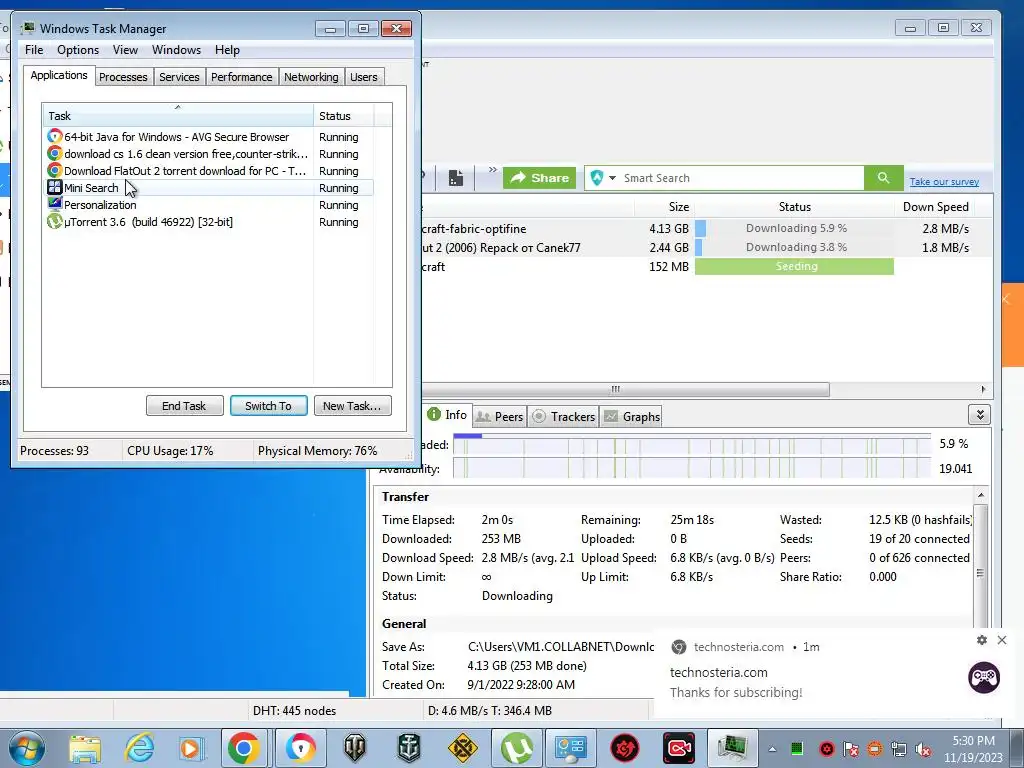
Task: Open the View menu in Task Manager
Action: click(x=125, y=50)
